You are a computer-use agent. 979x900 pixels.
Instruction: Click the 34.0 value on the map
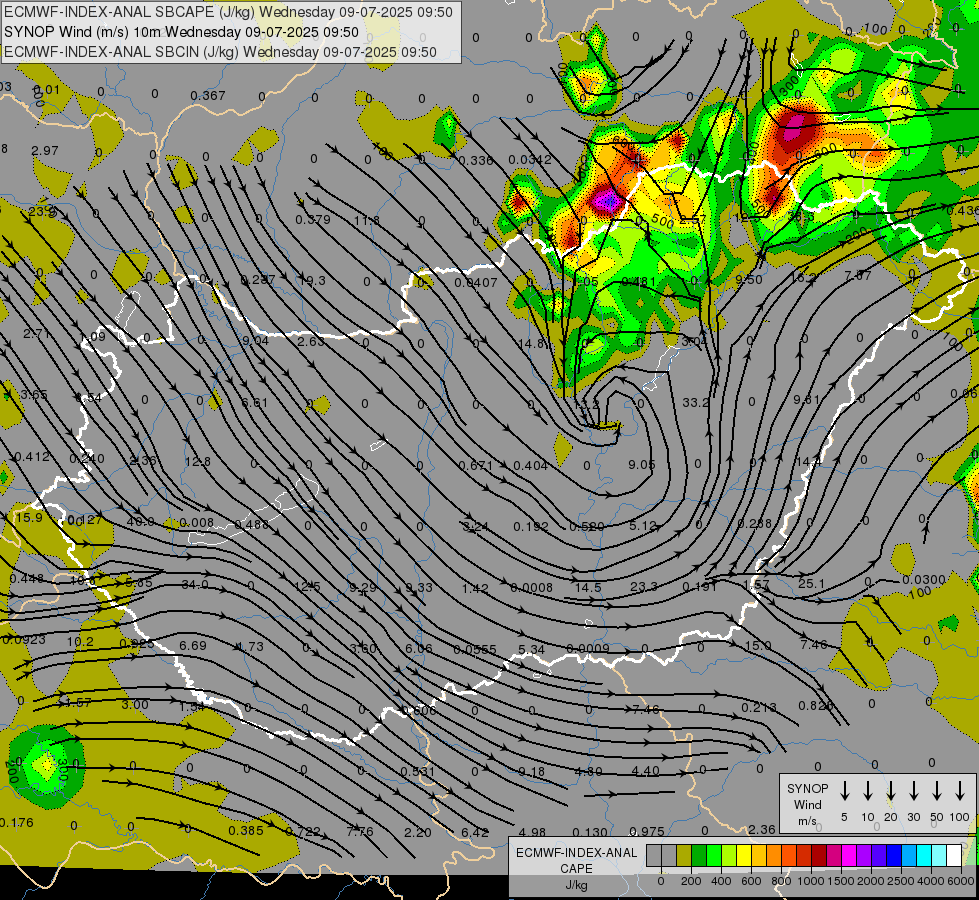point(195,585)
